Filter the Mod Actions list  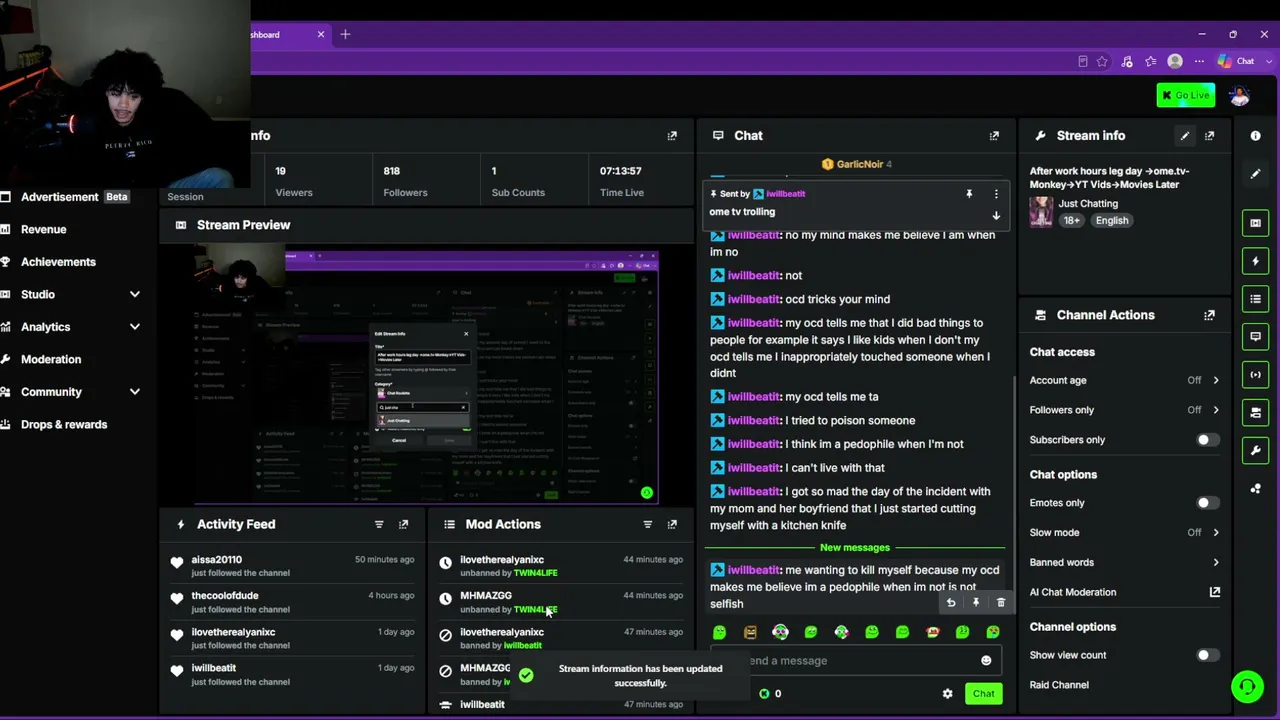[647, 524]
